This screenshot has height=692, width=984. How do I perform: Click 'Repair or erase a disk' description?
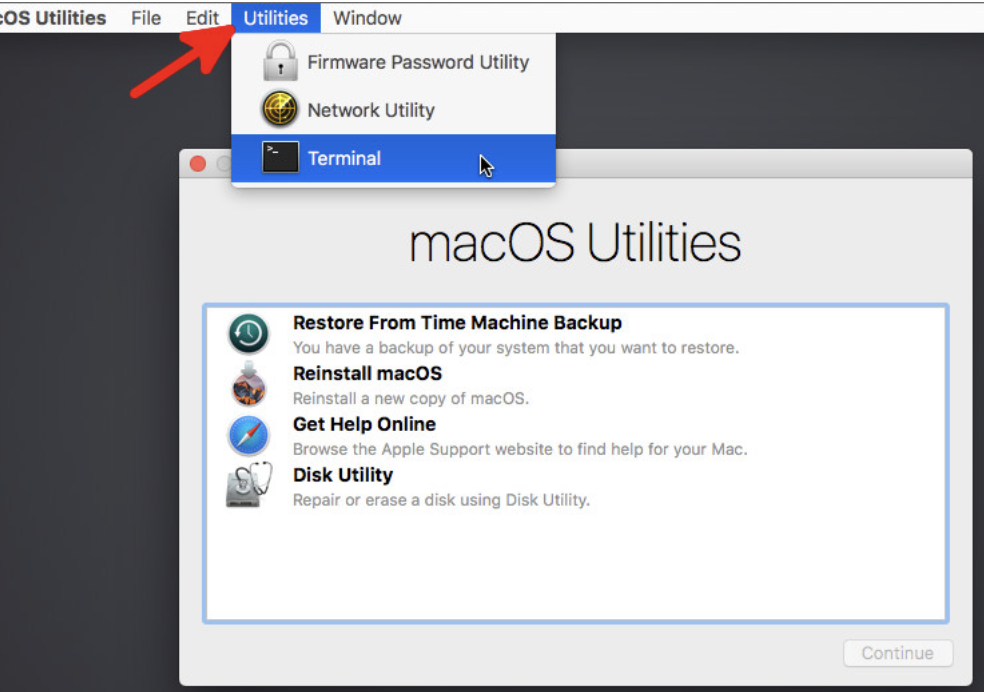441,500
